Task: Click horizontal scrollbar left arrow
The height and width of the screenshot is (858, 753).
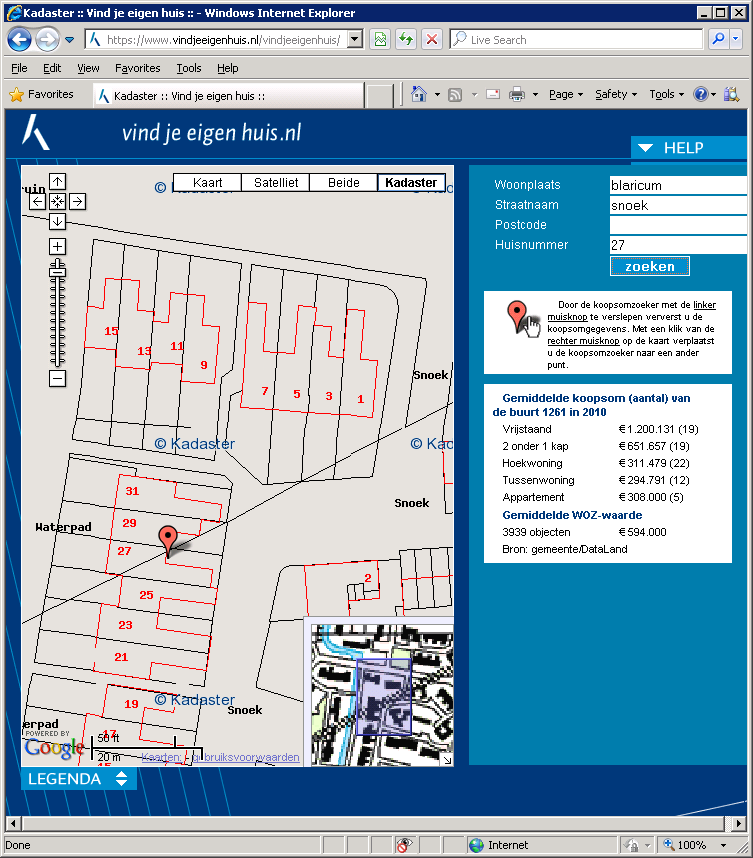Action: coord(13,823)
